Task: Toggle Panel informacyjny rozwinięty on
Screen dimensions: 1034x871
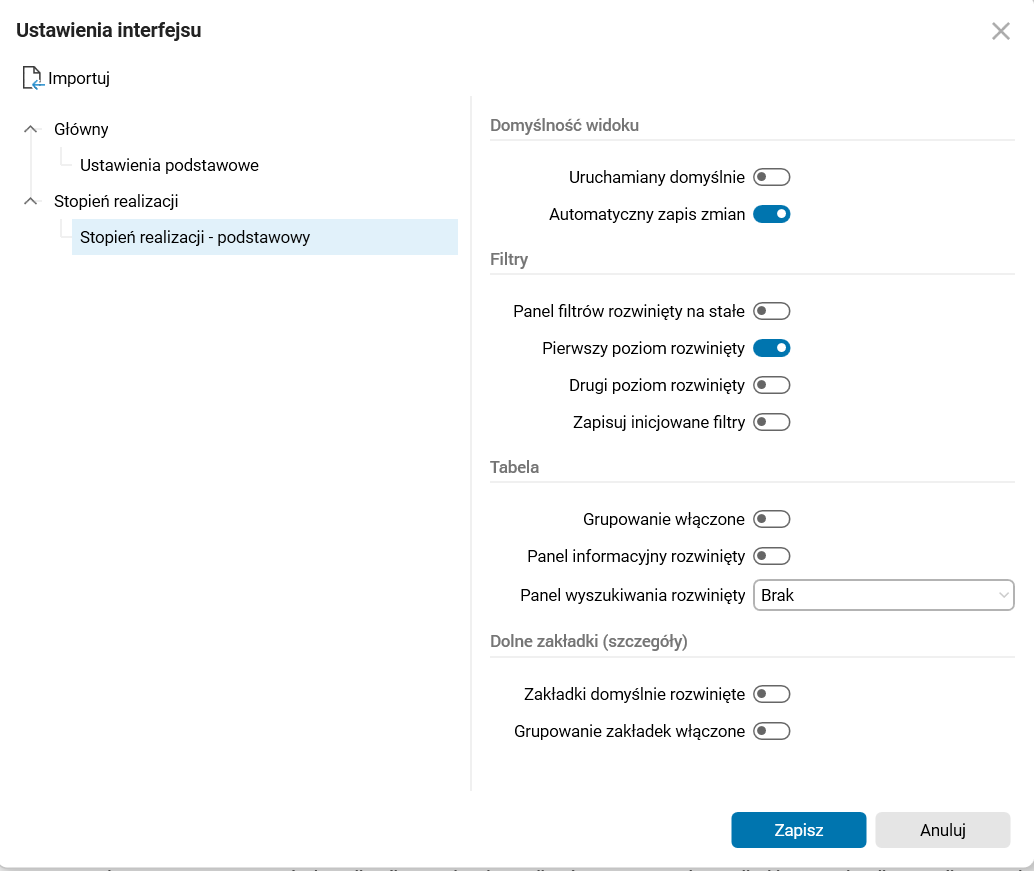Action: click(x=771, y=556)
